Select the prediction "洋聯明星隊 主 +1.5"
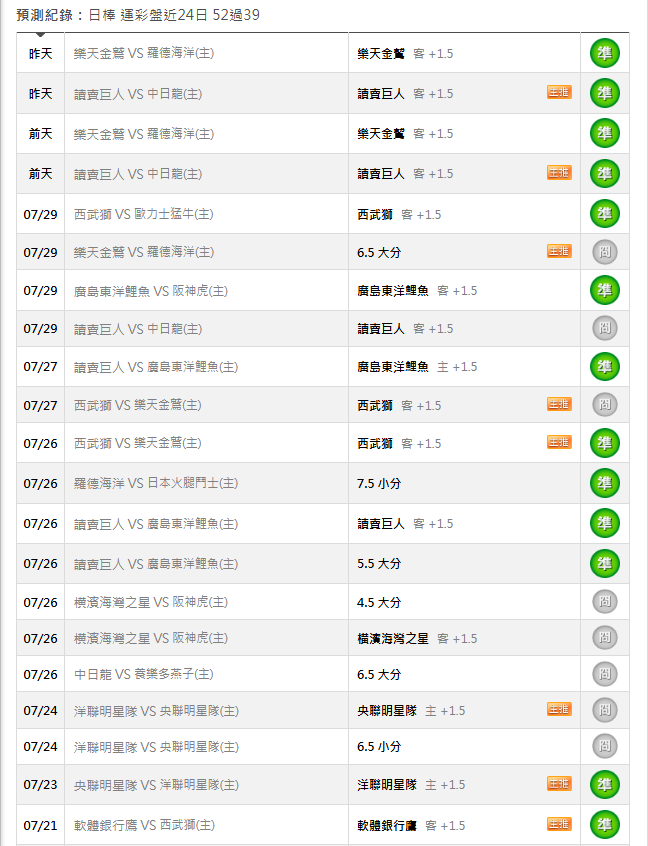 (411, 785)
